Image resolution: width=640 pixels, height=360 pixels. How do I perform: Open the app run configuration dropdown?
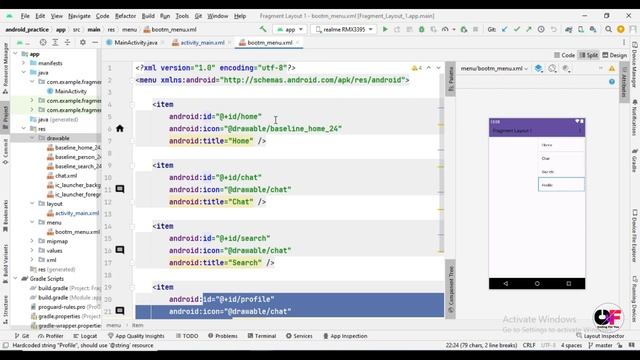(290, 29)
